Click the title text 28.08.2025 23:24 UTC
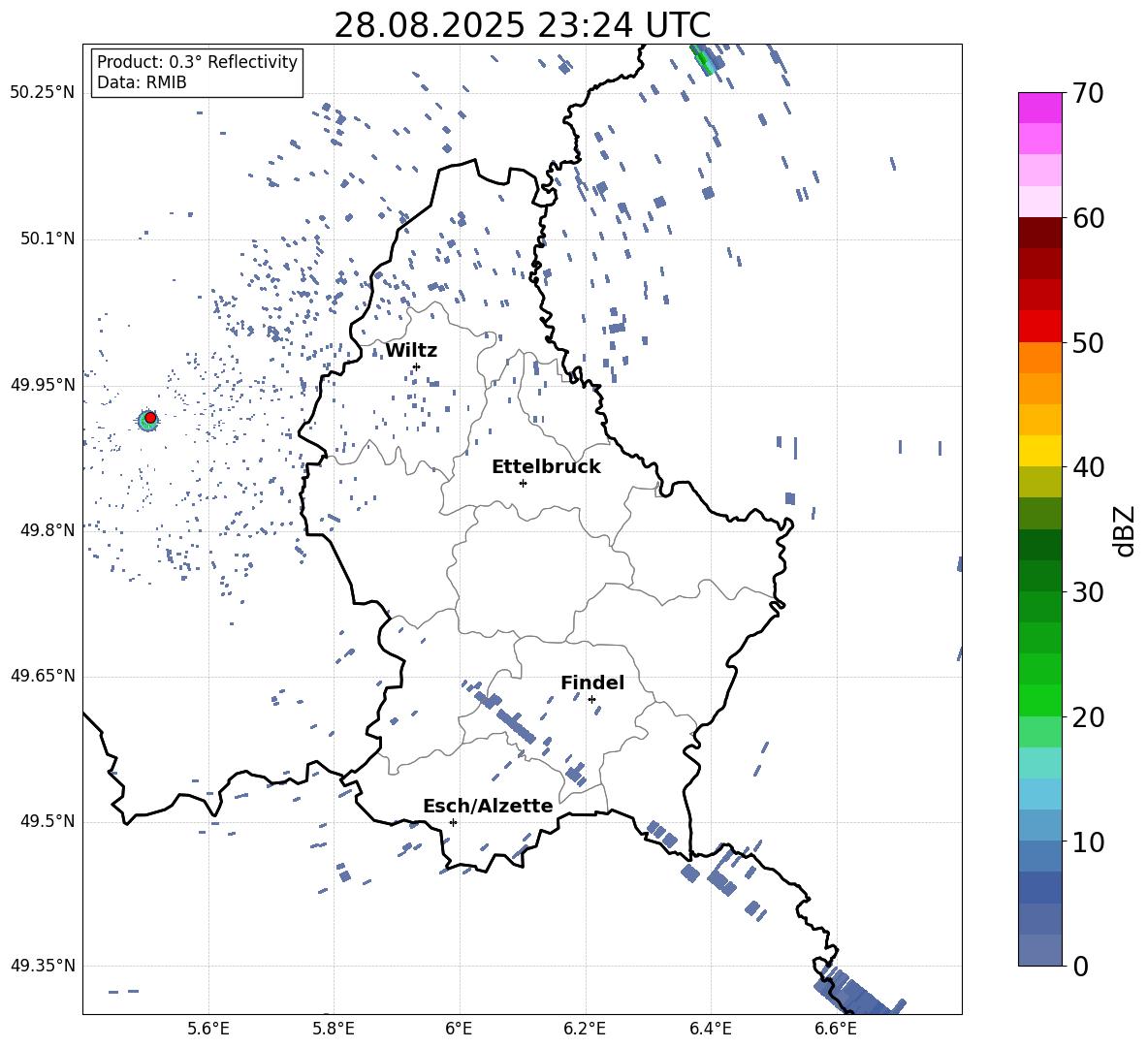The height and width of the screenshot is (1048, 1148). click(x=522, y=25)
